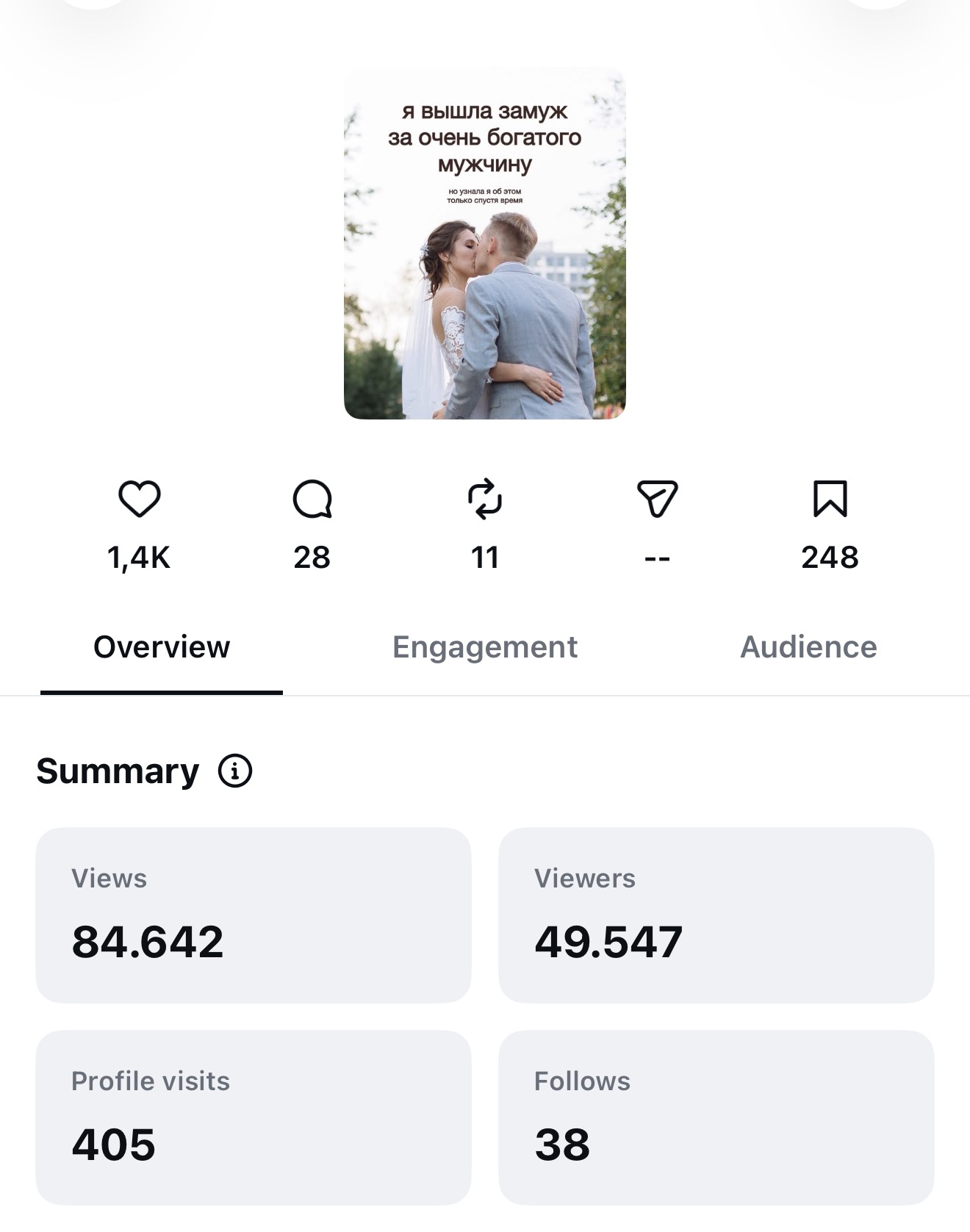
Task: Open the wedding post thumbnail
Action: (x=485, y=243)
